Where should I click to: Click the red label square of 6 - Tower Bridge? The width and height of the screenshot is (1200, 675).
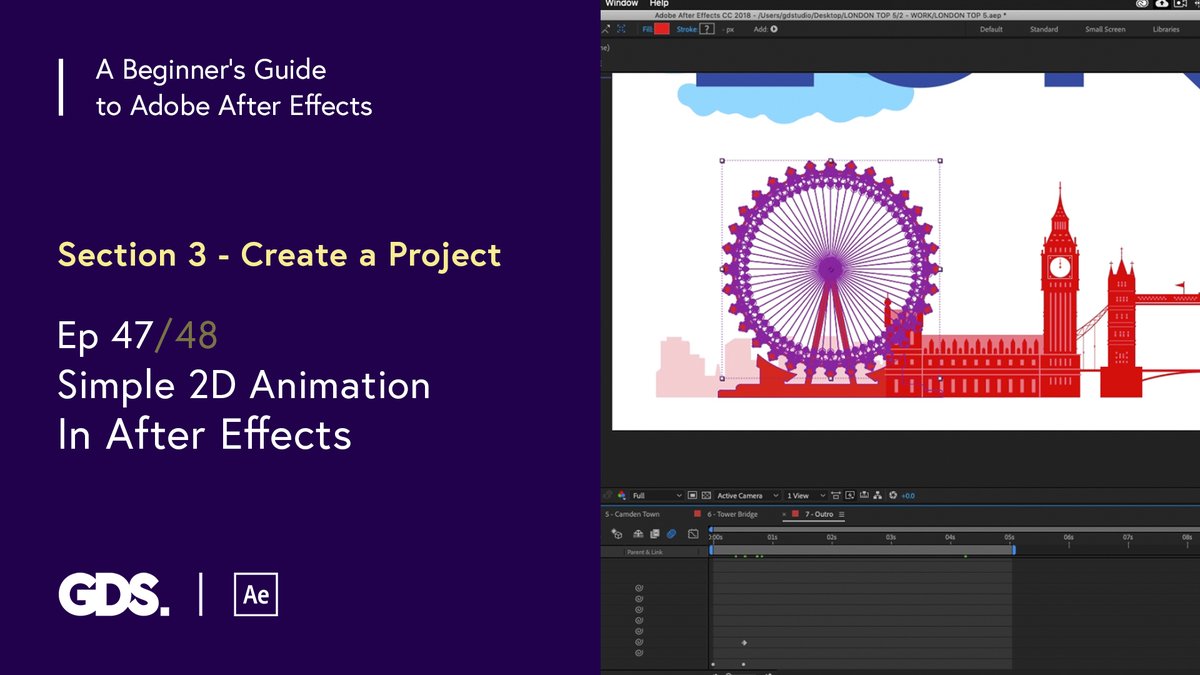[698, 514]
